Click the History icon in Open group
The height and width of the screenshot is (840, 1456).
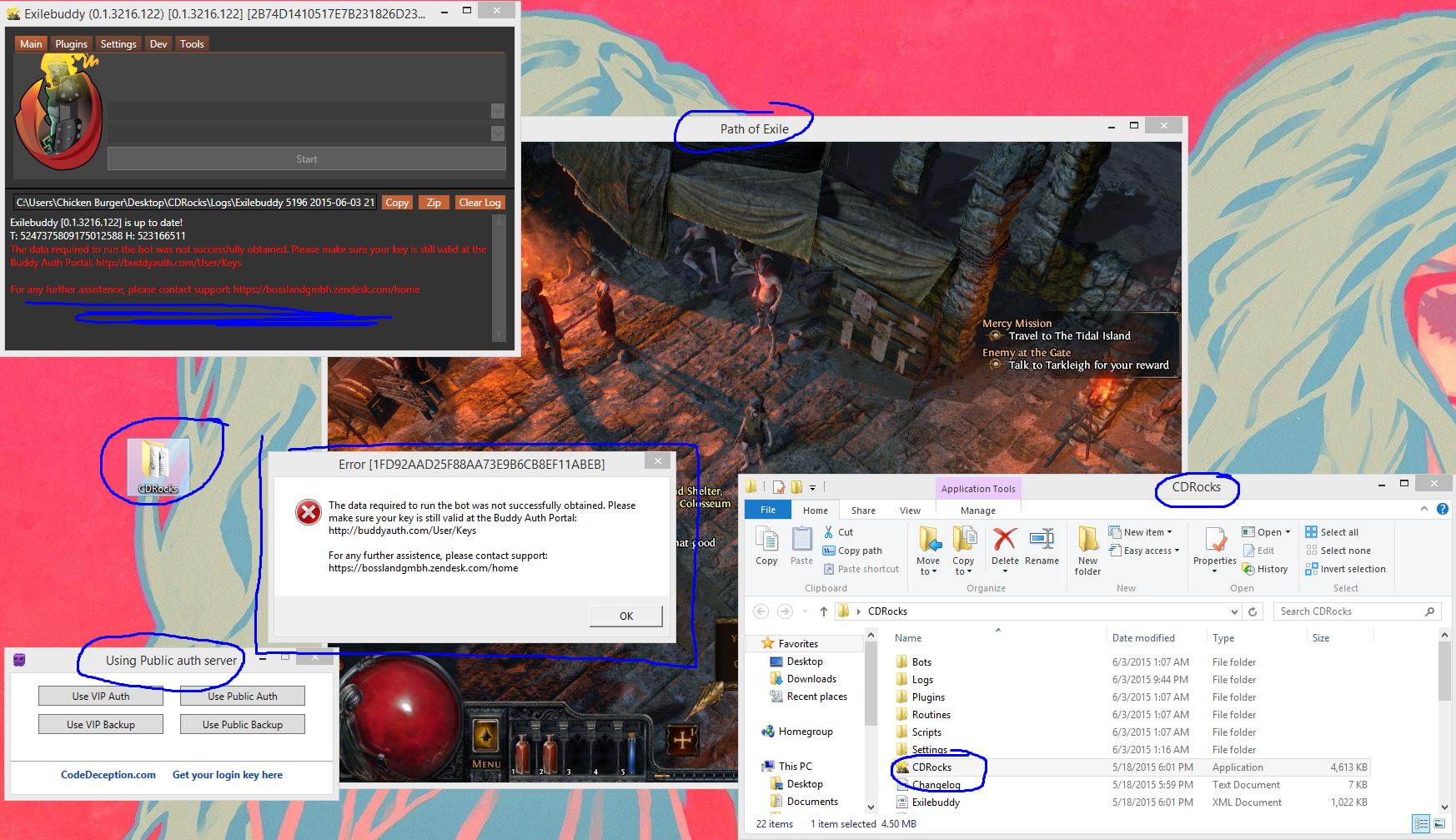pos(1265,569)
